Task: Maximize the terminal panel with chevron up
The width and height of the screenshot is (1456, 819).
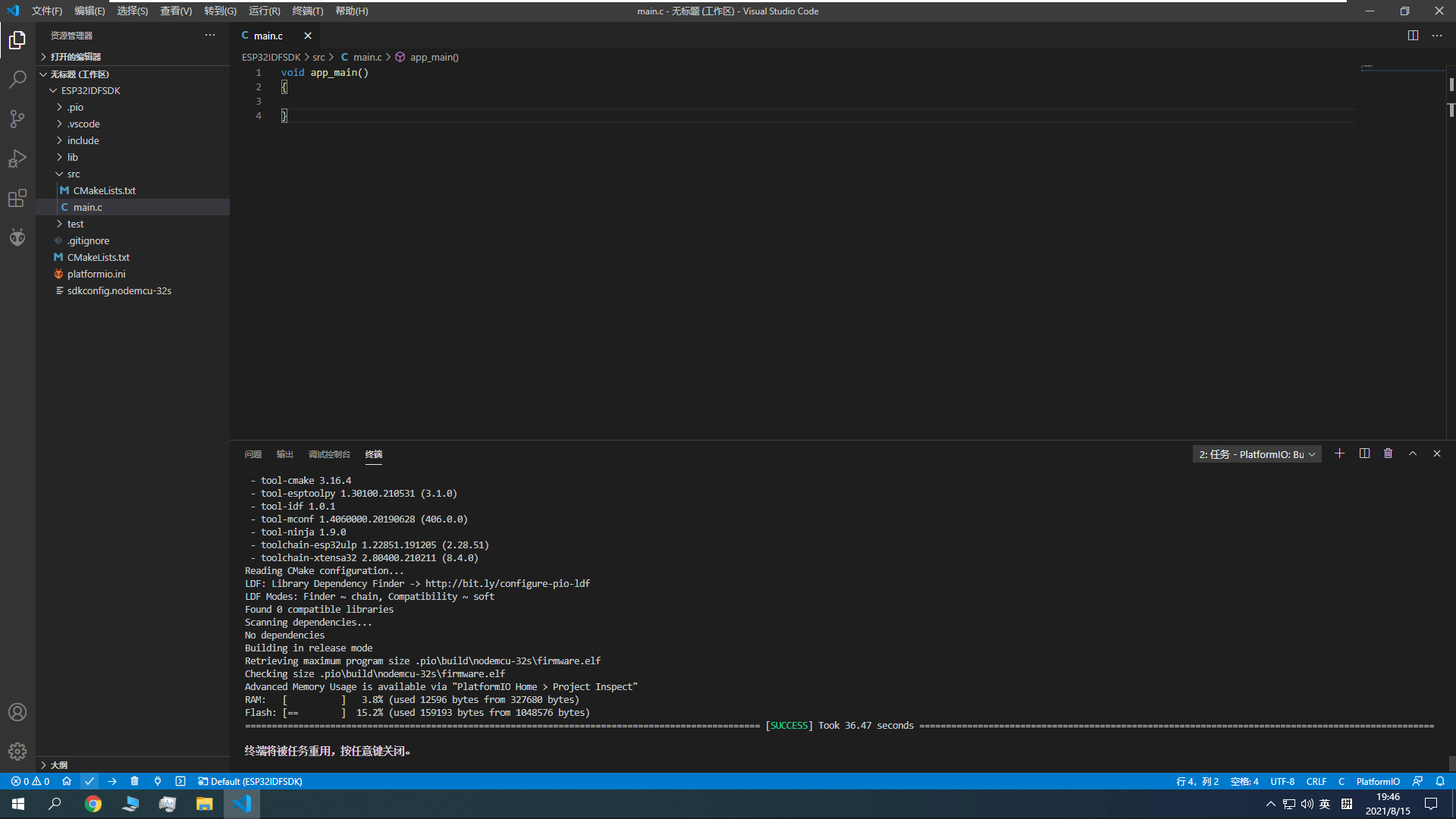Action: click(1412, 453)
